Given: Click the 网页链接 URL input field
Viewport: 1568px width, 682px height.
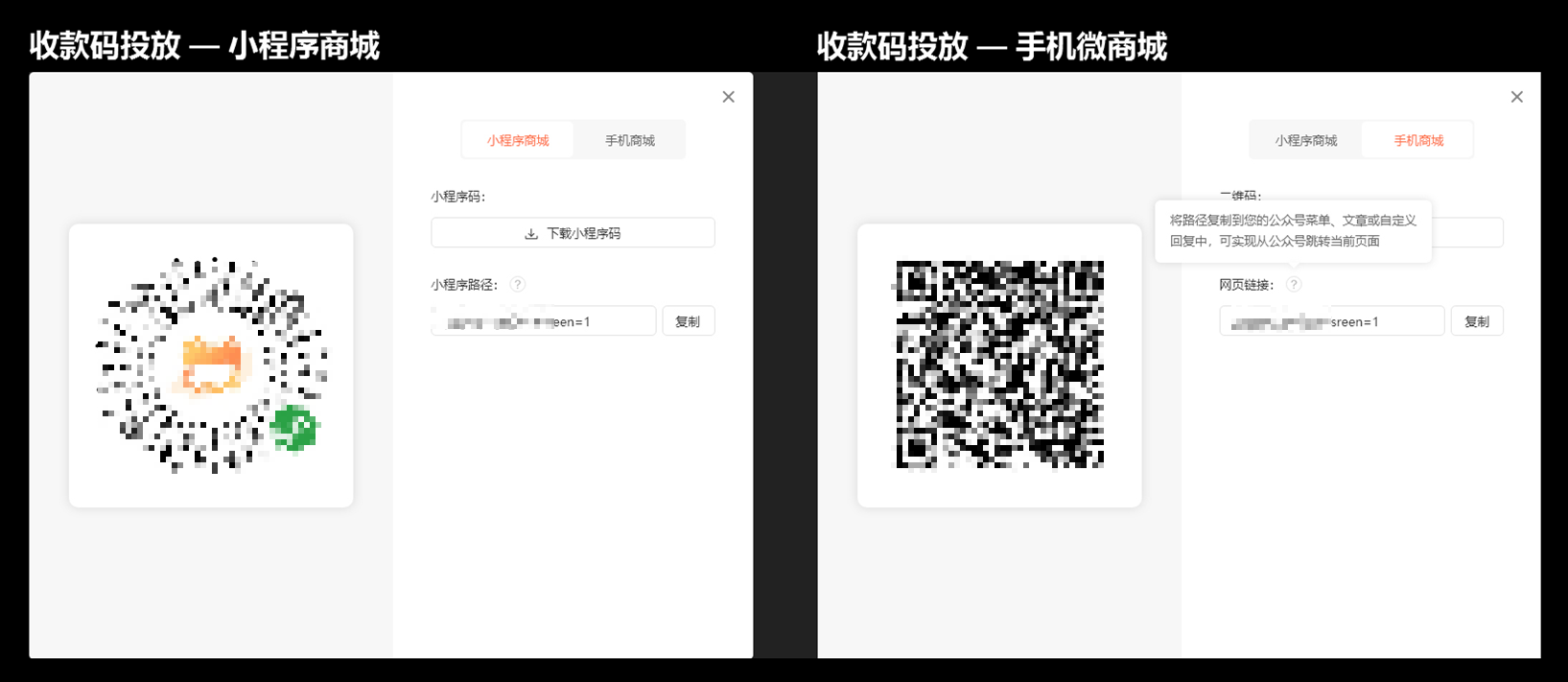Looking at the screenshot, I should click(1332, 321).
